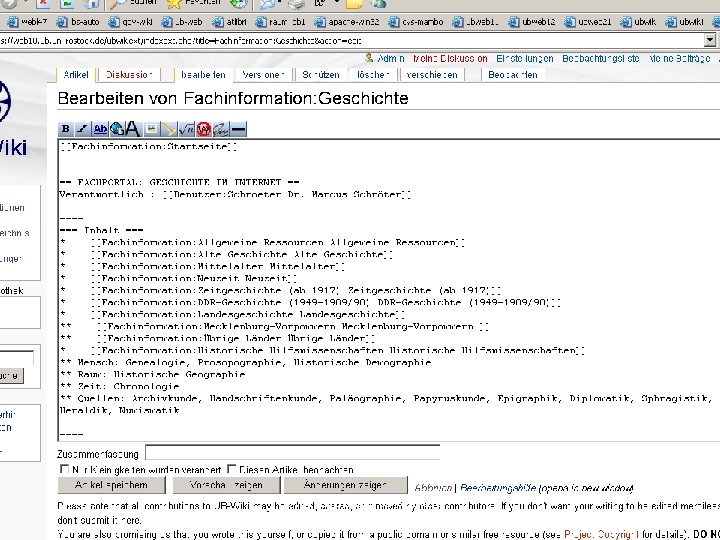Open the Project:Copyright link

[x=601, y=535]
